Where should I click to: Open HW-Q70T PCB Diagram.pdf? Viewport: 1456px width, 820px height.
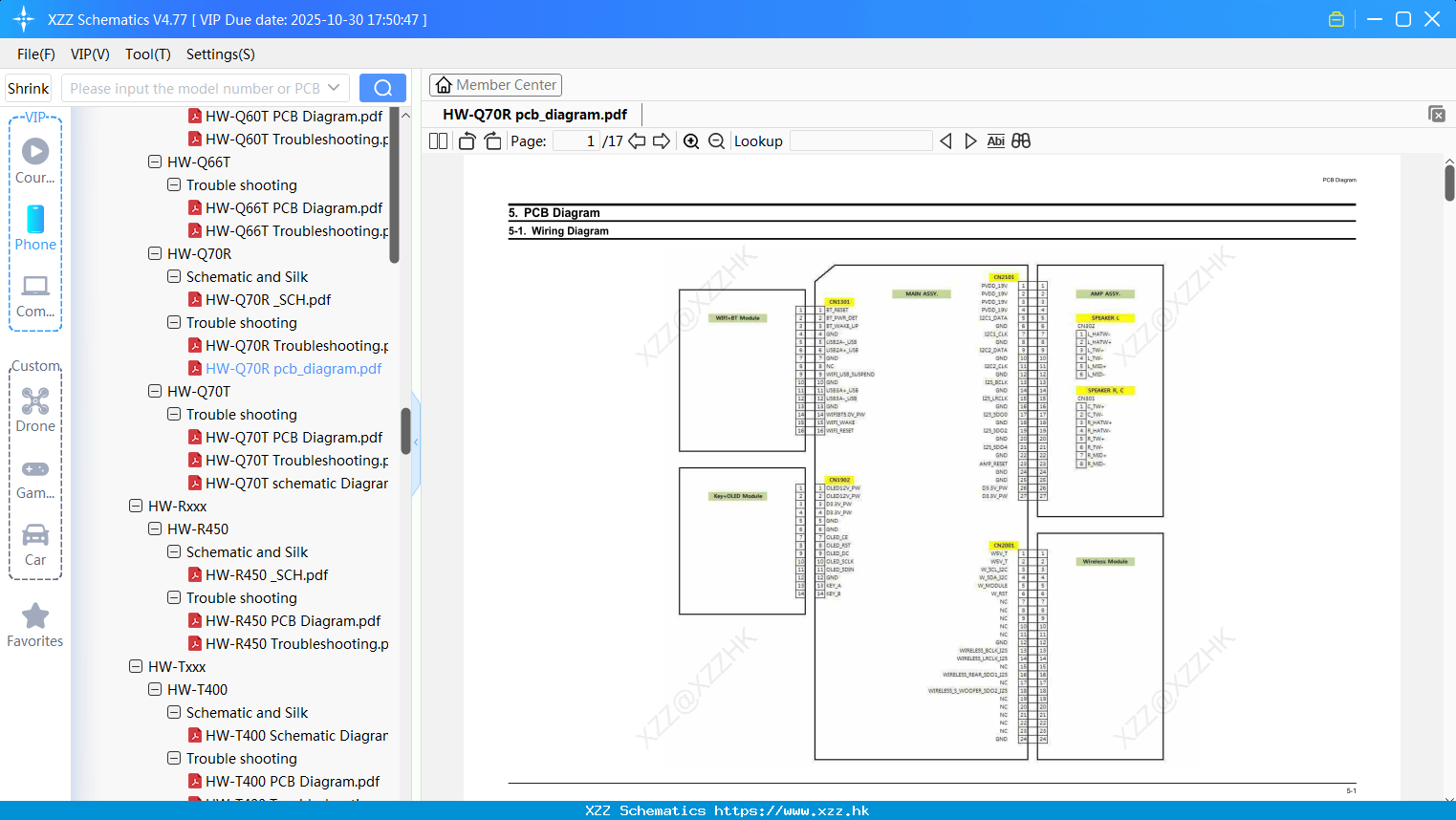coord(285,437)
